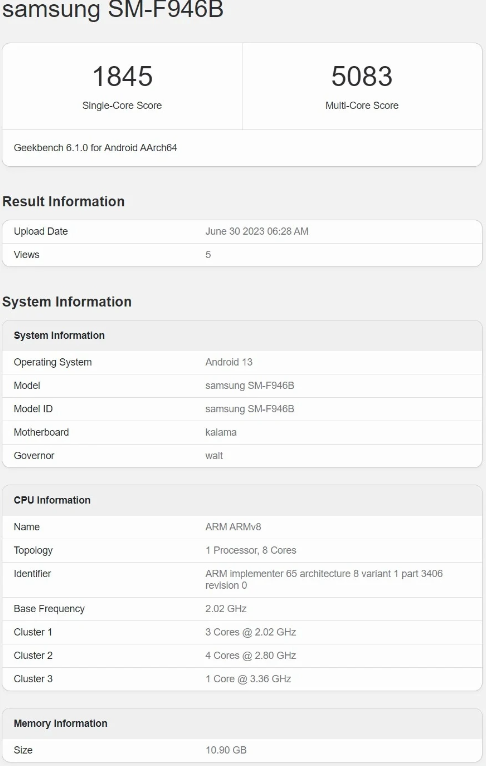The height and width of the screenshot is (766, 486).
Task: Click the Base Frequency value 2.02 GHz
Action: click(x=226, y=609)
